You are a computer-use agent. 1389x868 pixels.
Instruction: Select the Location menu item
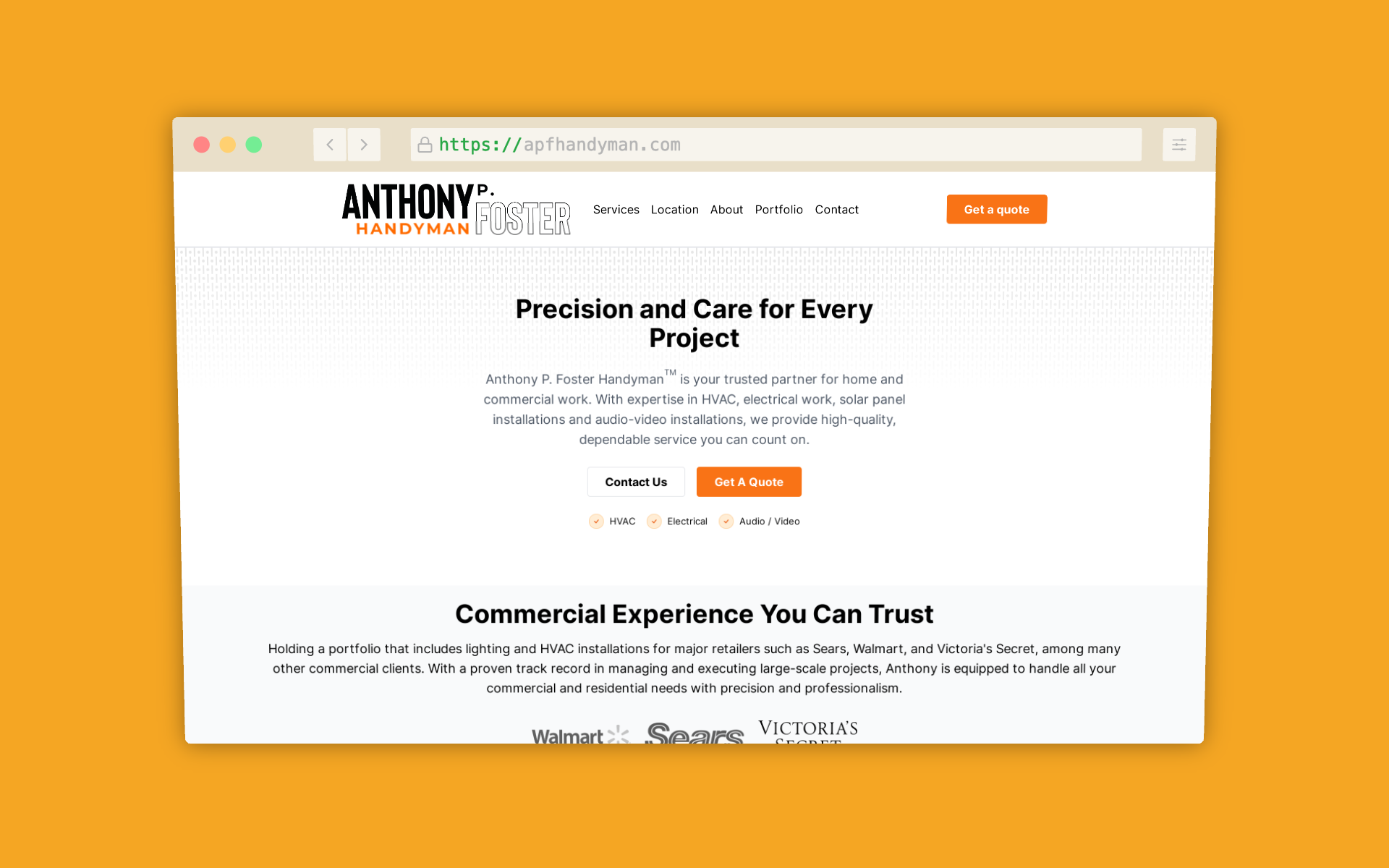674,209
